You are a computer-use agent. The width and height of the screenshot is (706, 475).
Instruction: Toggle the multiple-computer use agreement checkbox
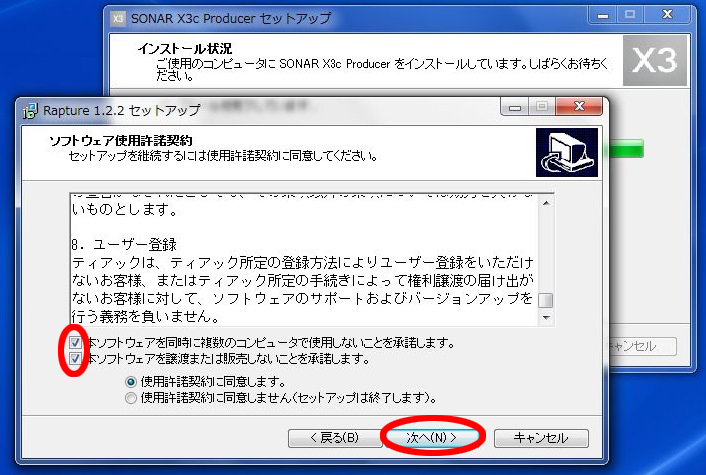[75, 343]
